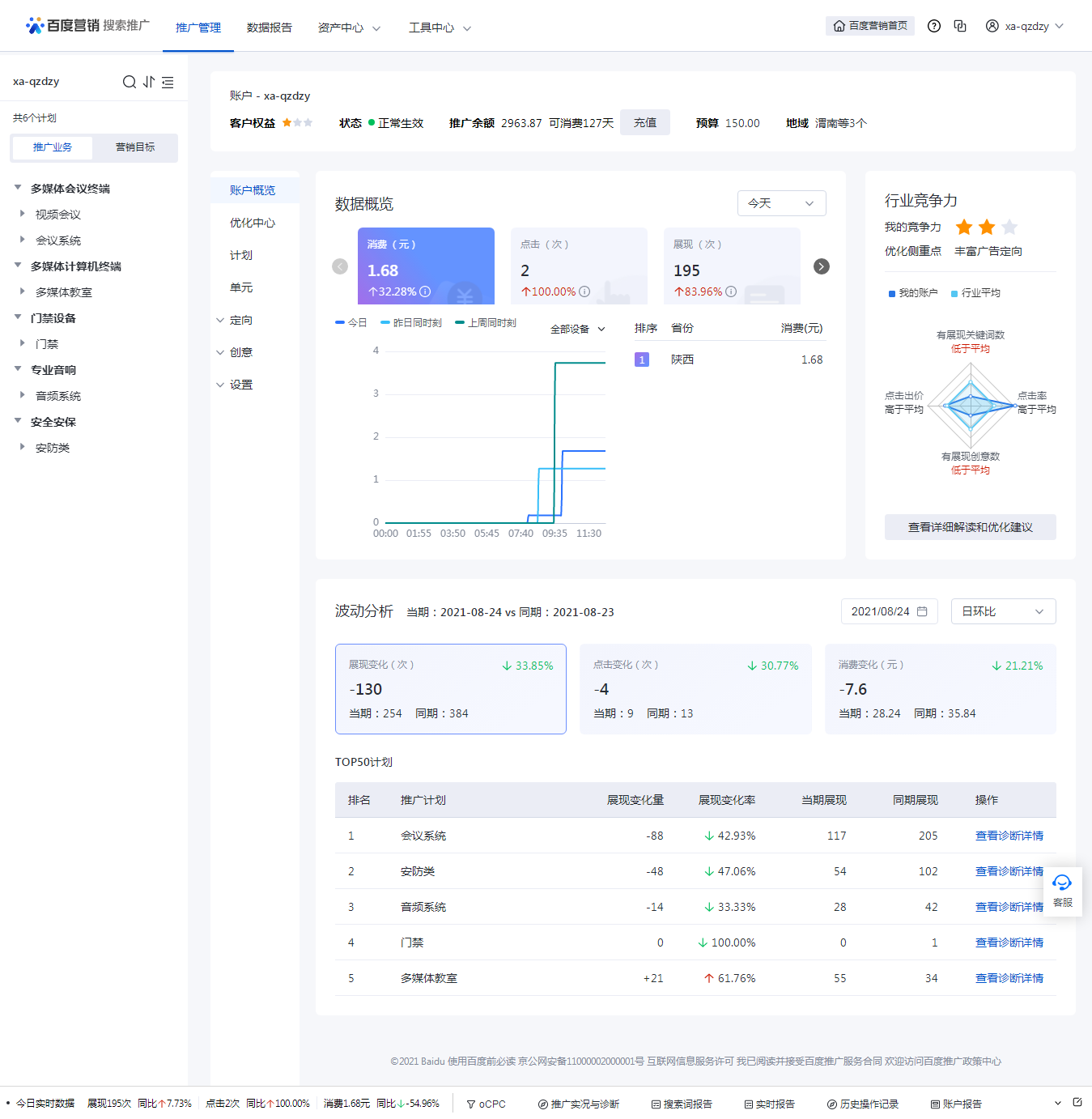This screenshot has height=1119, width=1092.
Task: Click the sidebar list collapse icon
Action: [x=168, y=82]
